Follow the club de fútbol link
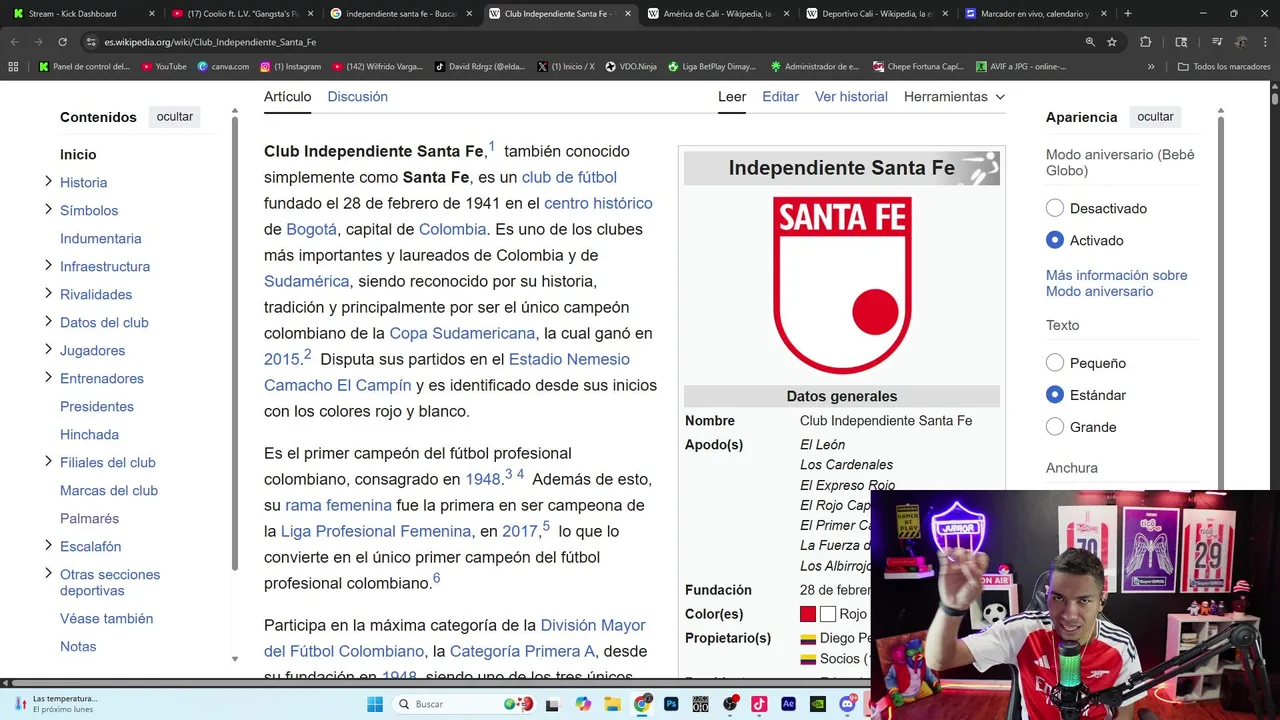 569,177
